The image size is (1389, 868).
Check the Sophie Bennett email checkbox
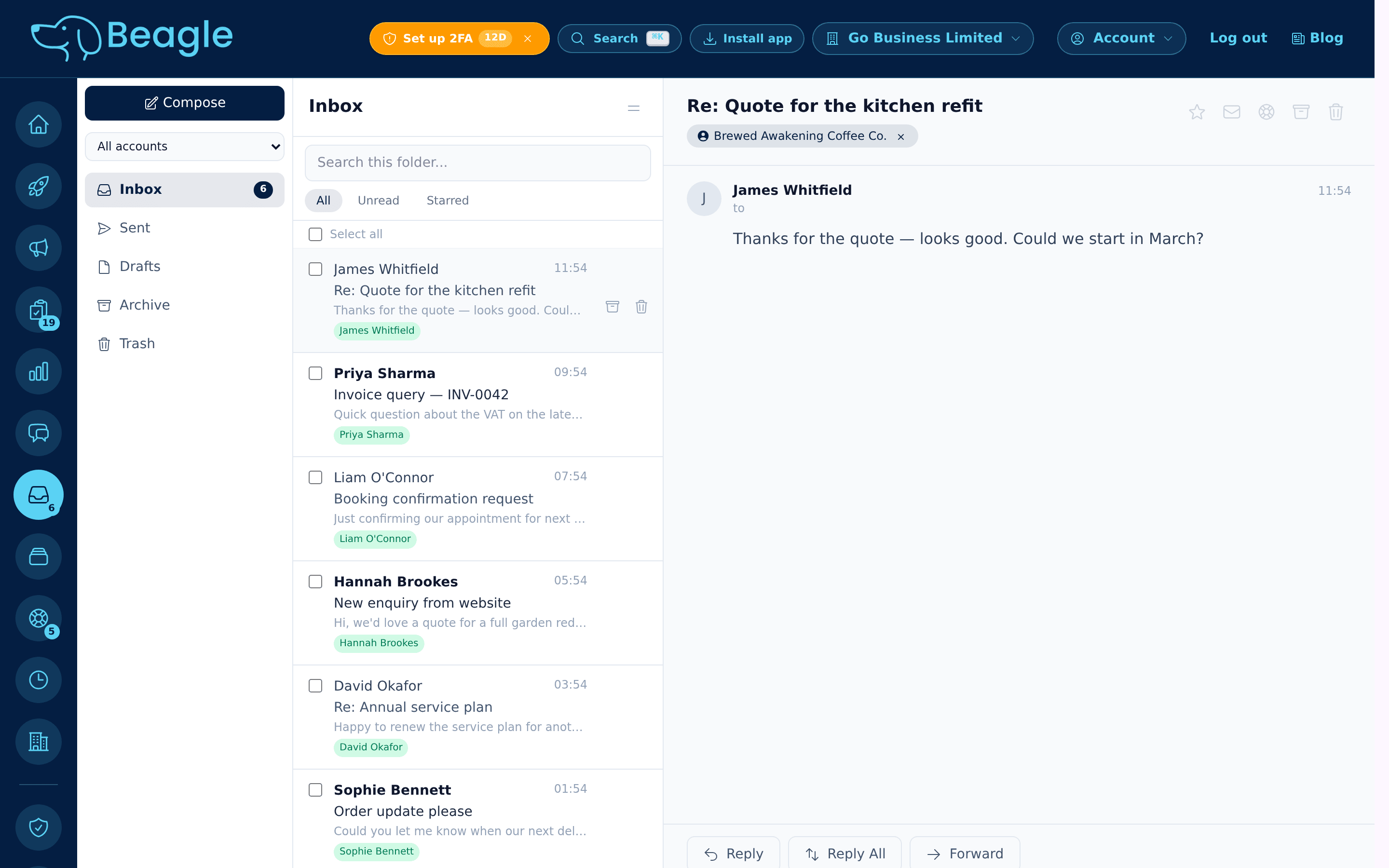(x=315, y=790)
